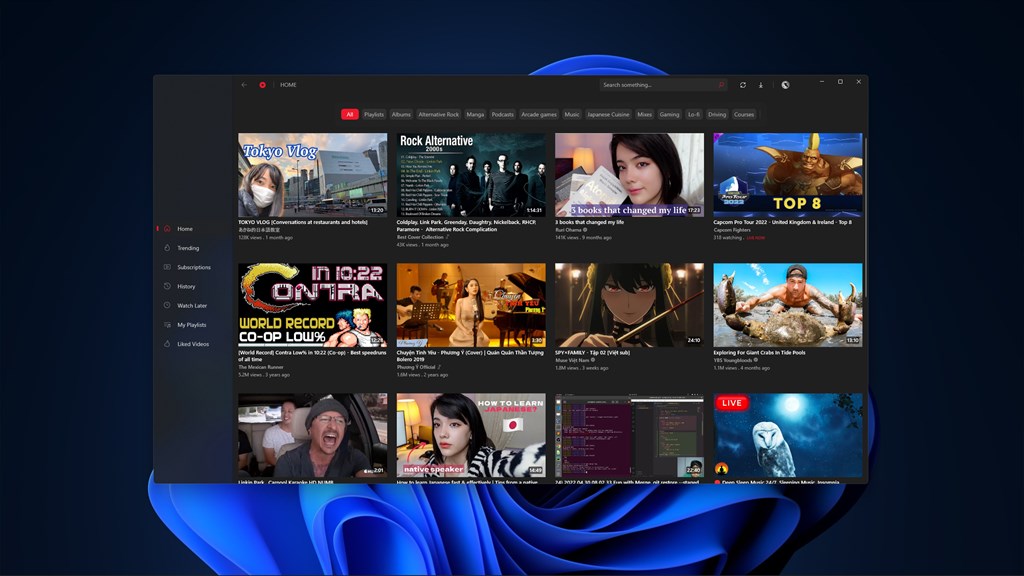Select the Lo-fi filter chip
The width and height of the screenshot is (1024, 576).
pos(694,114)
